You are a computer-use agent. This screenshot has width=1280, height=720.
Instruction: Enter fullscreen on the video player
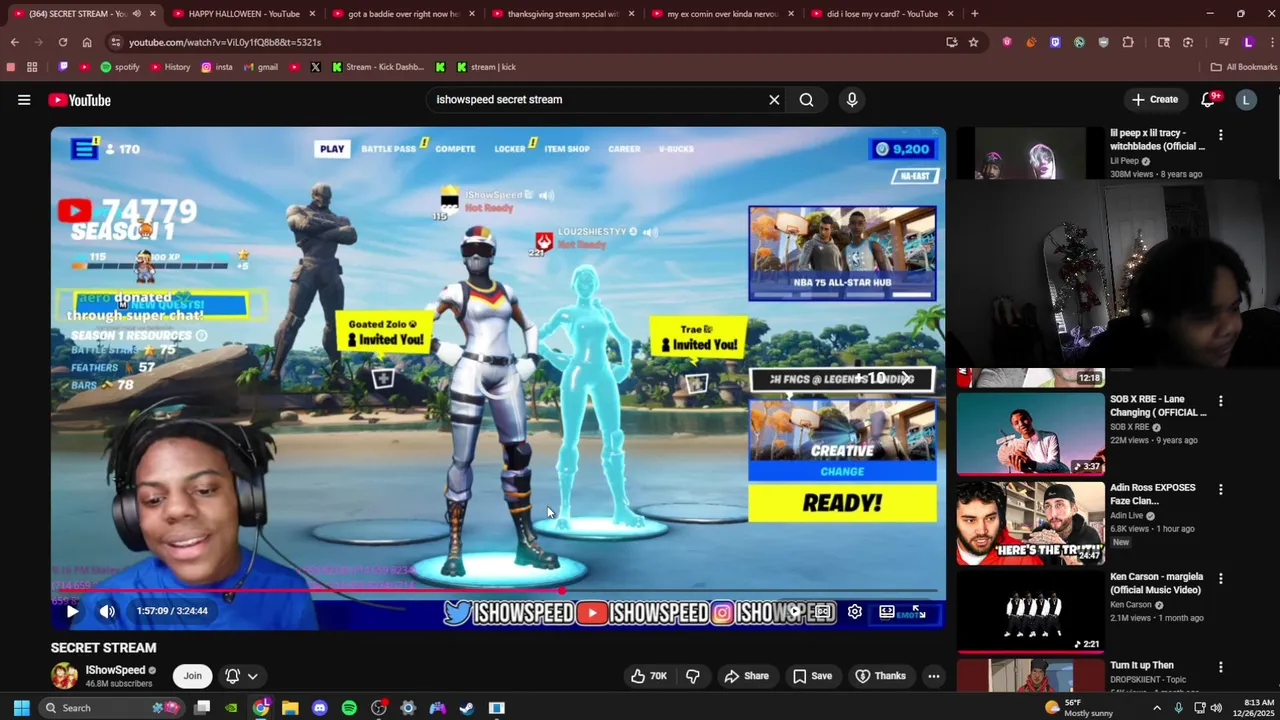(x=918, y=611)
